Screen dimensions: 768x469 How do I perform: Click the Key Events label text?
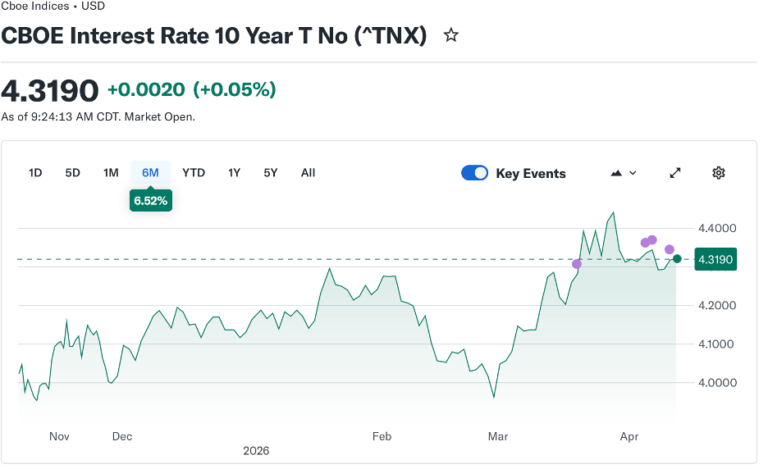tap(530, 173)
